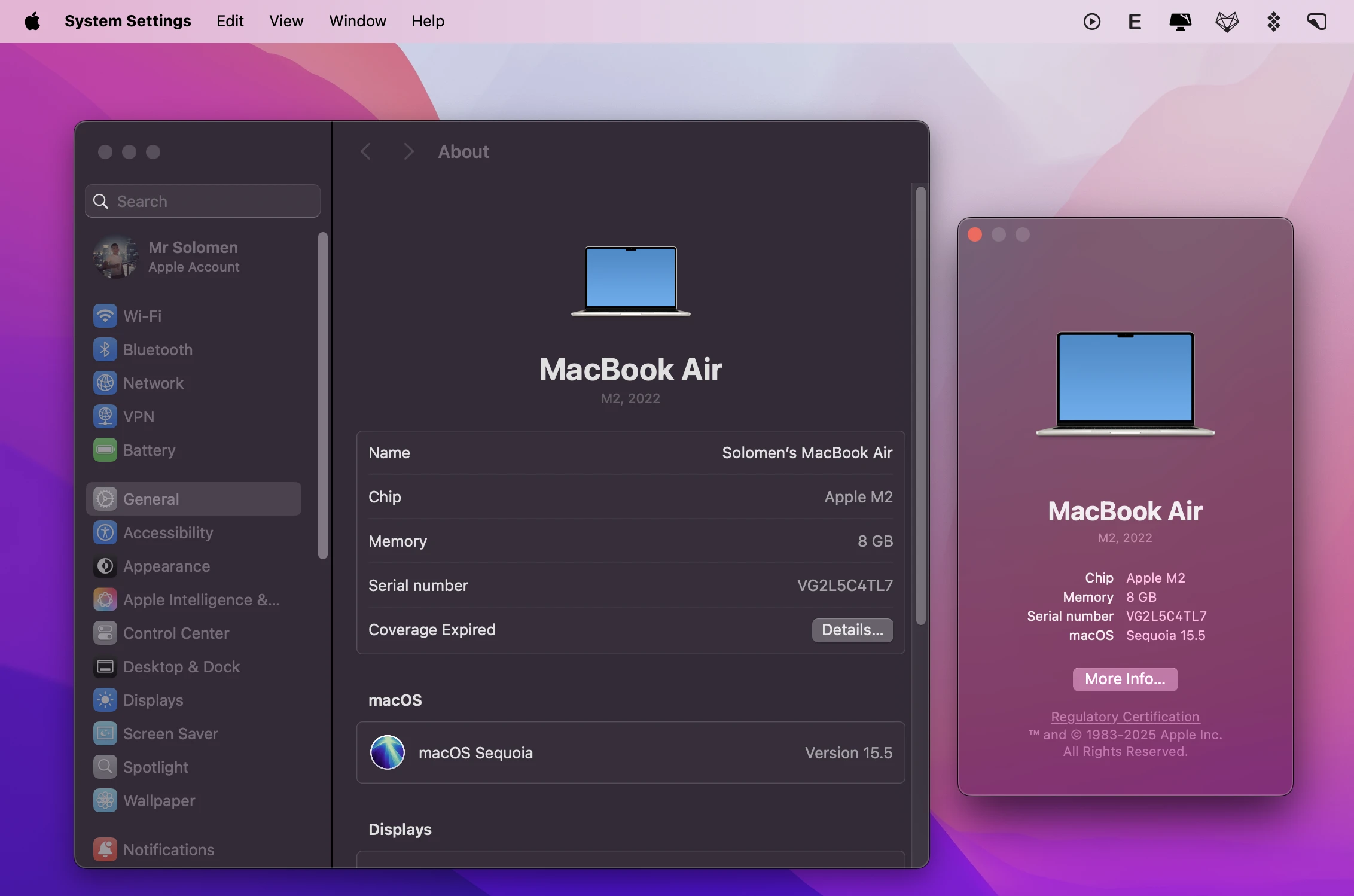Select the Notifications bell icon
The image size is (1354, 896).
click(x=105, y=849)
